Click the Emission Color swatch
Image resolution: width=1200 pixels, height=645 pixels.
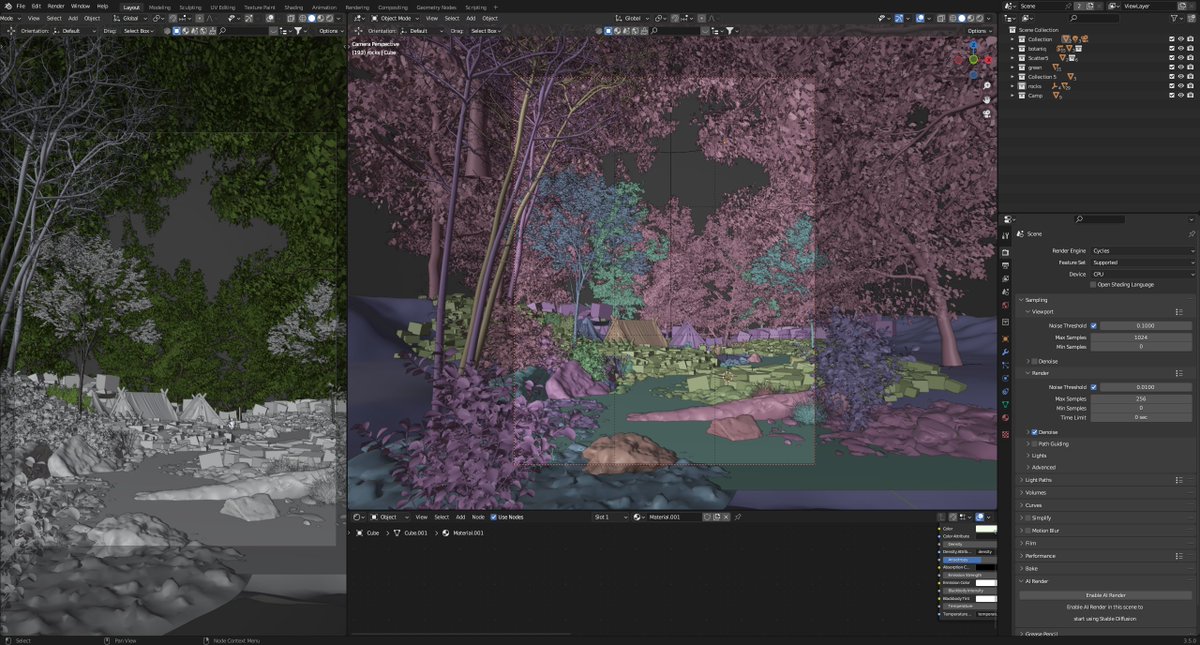[x=986, y=583]
